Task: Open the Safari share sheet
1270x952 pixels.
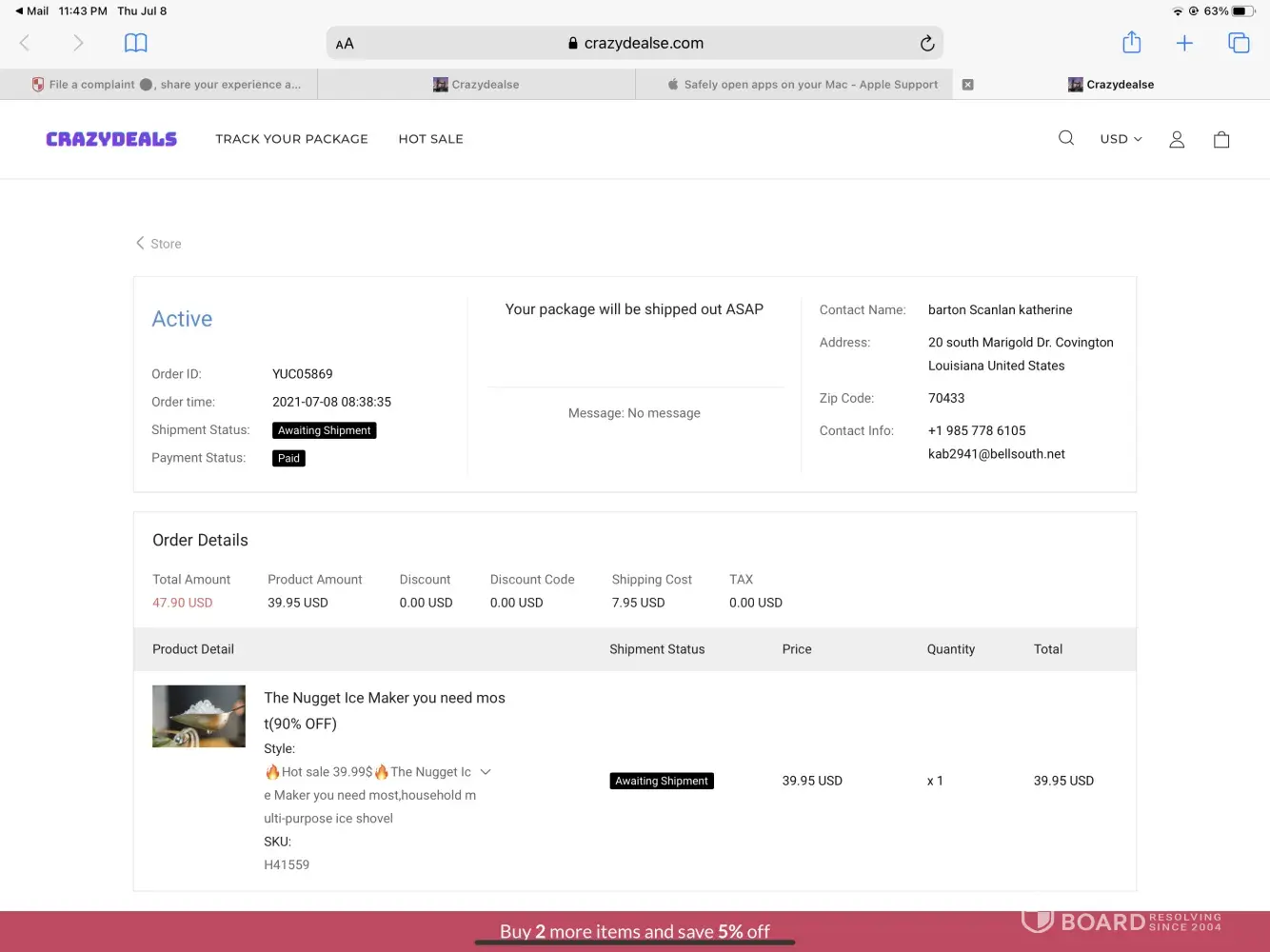Action: 1131,43
